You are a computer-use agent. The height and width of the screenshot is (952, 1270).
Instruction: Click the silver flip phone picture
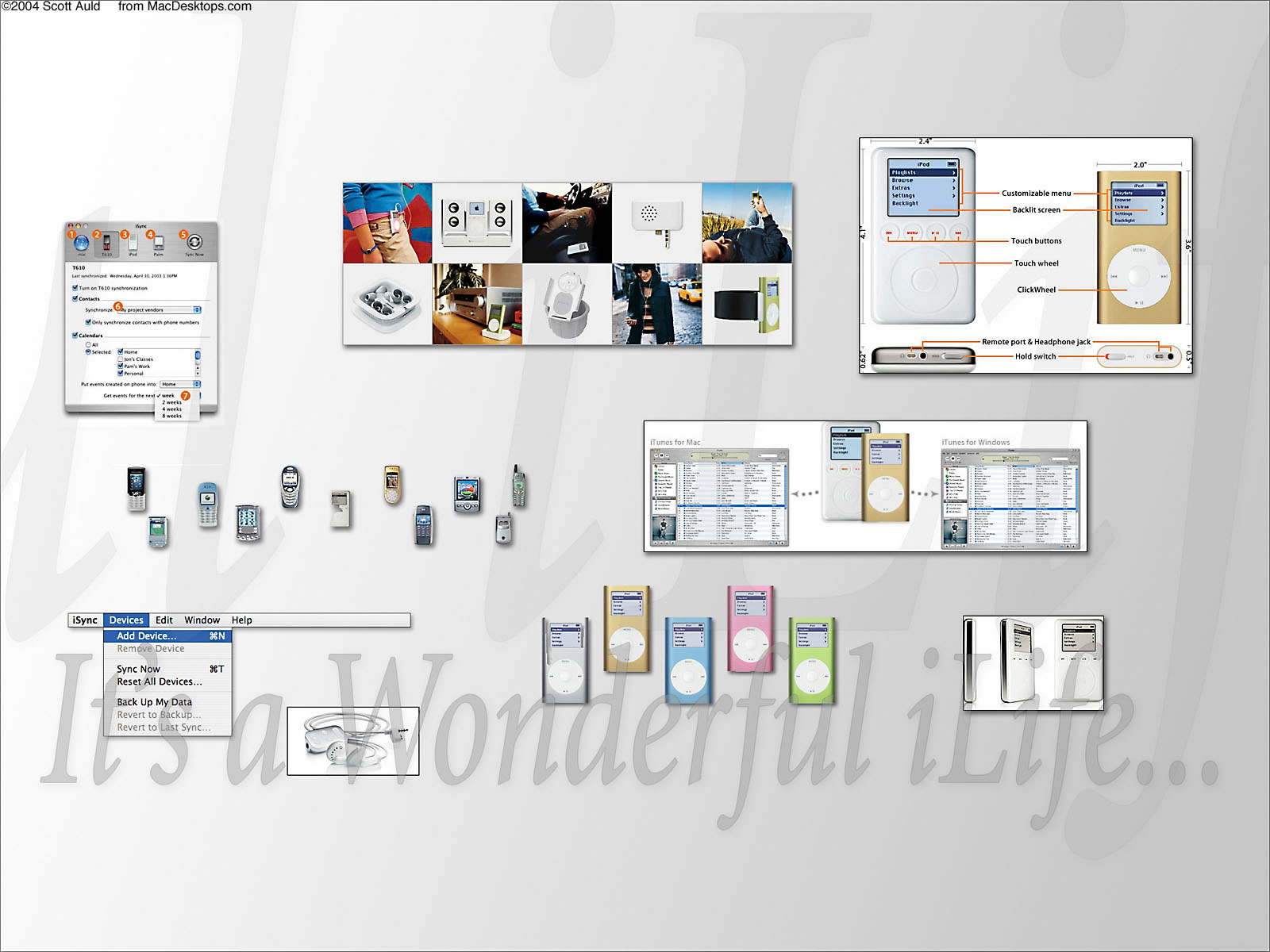(503, 529)
